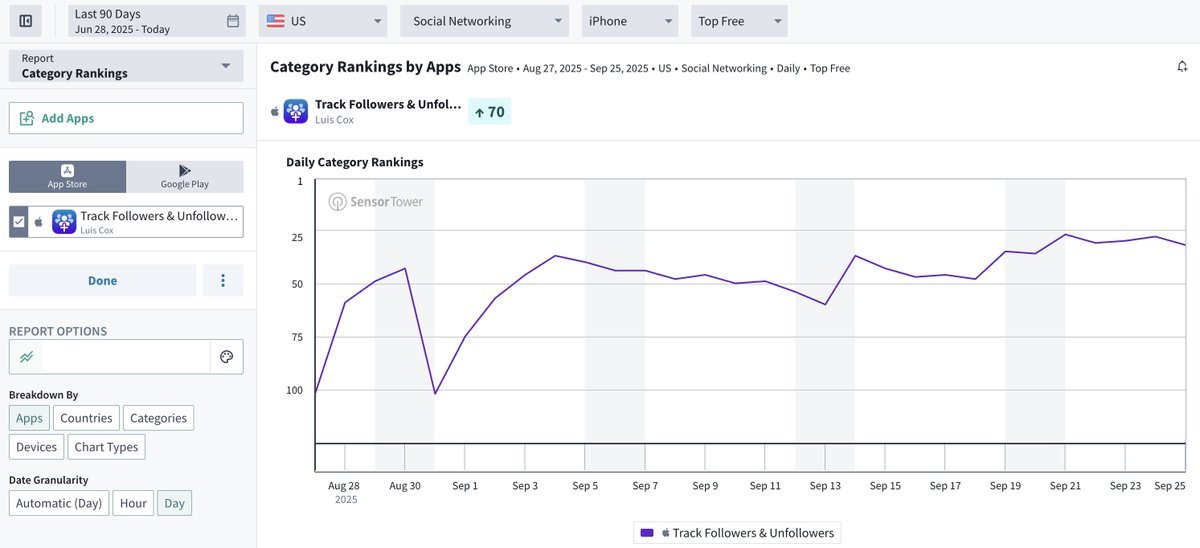Click the Track Followers app icon in header
This screenshot has height=548, width=1200.
296,111
